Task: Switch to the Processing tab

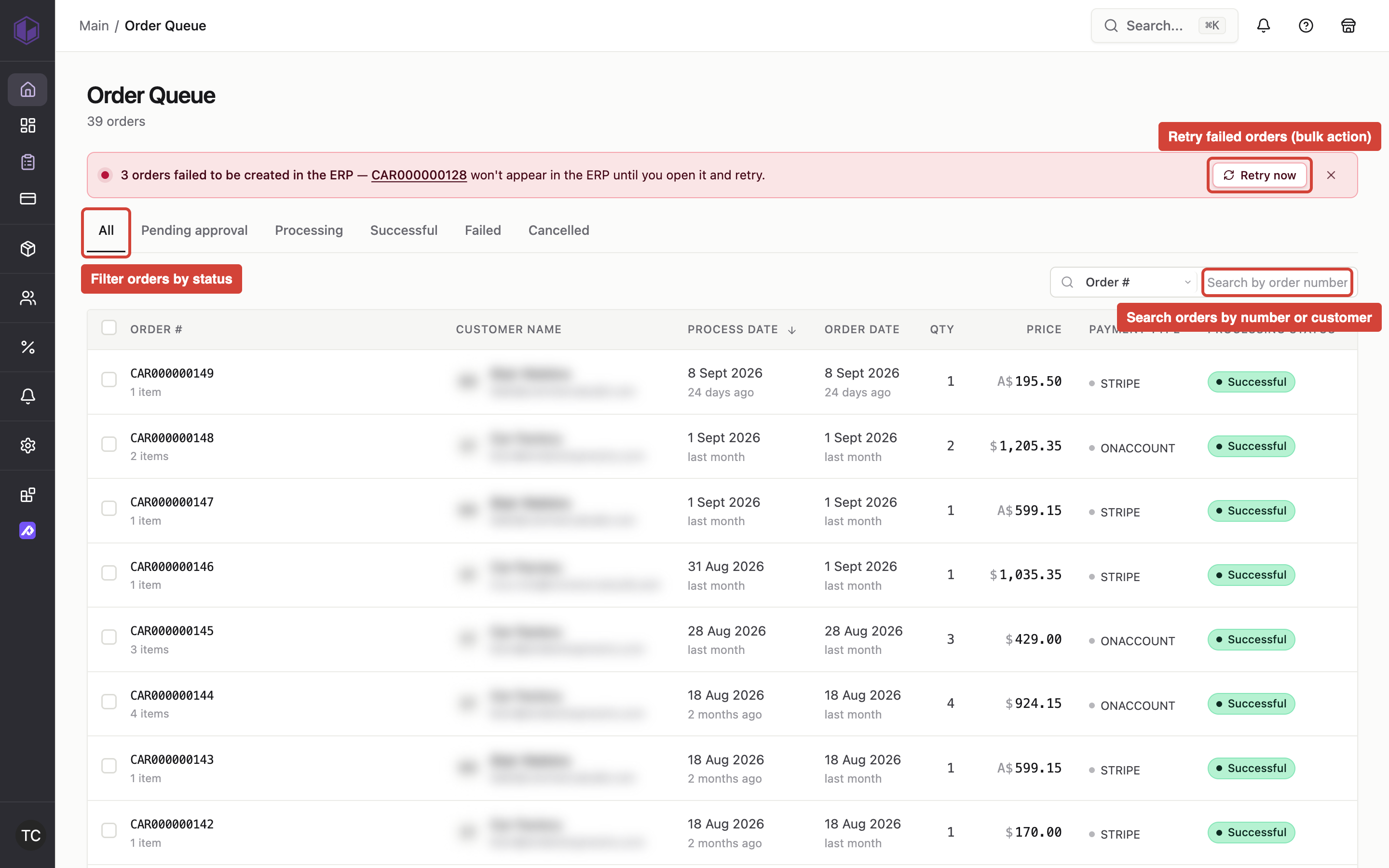Action: click(309, 230)
